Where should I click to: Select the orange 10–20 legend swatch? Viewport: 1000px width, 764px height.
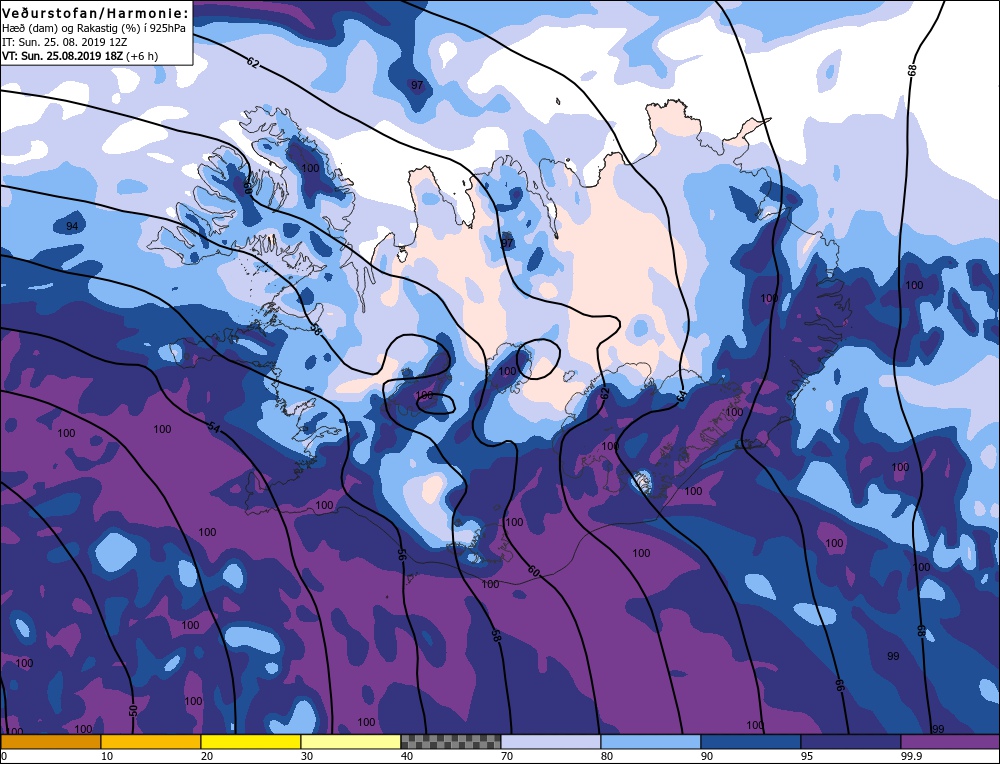(x=151, y=741)
